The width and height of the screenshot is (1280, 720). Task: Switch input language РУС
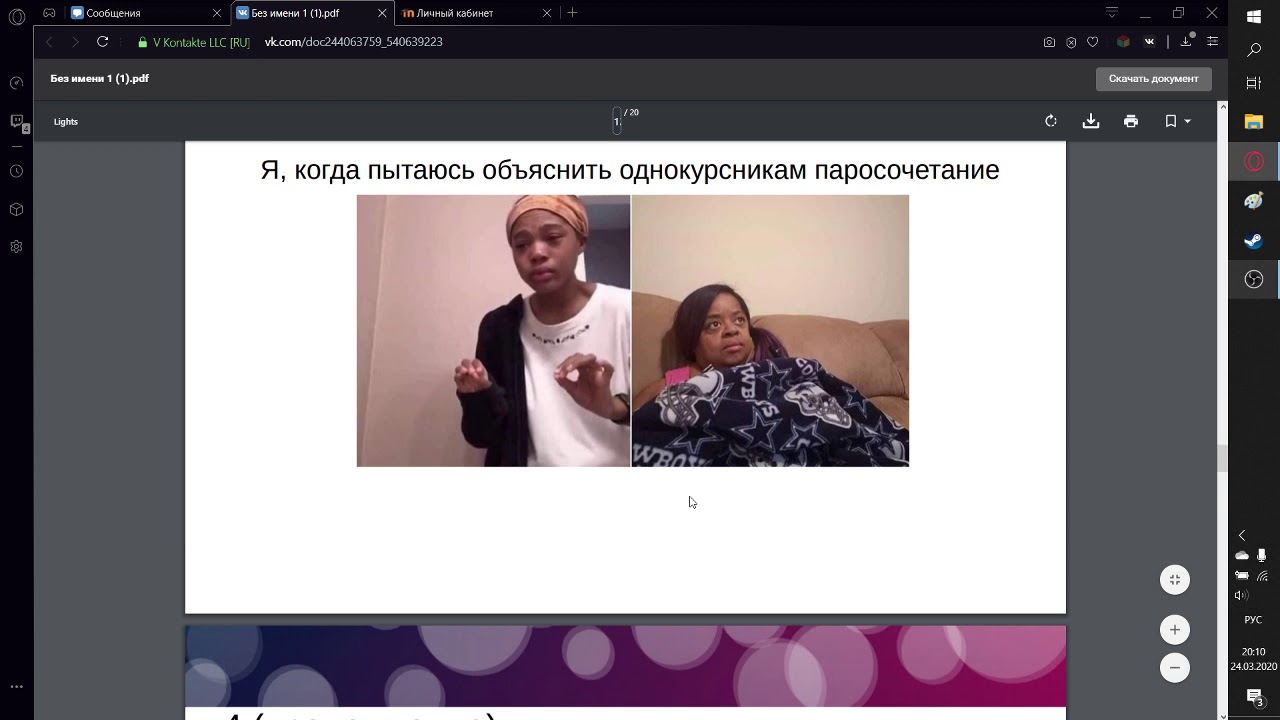point(1253,620)
